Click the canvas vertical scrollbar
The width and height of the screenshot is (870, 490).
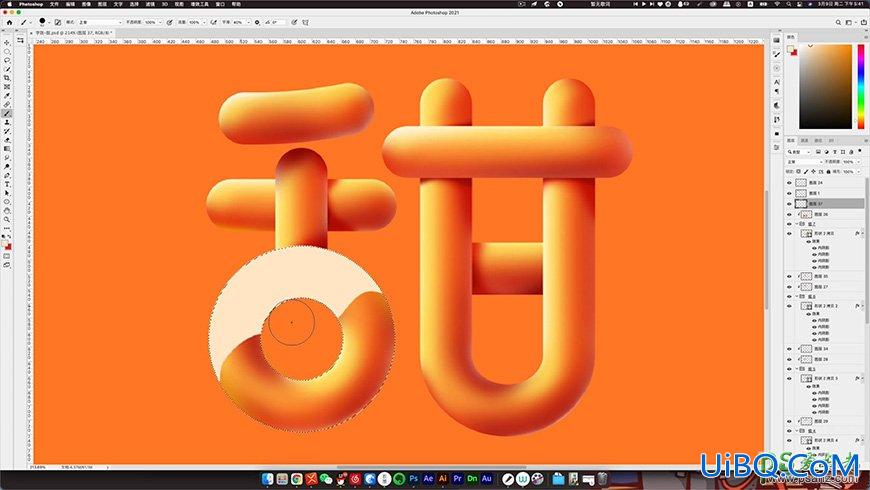point(767,250)
